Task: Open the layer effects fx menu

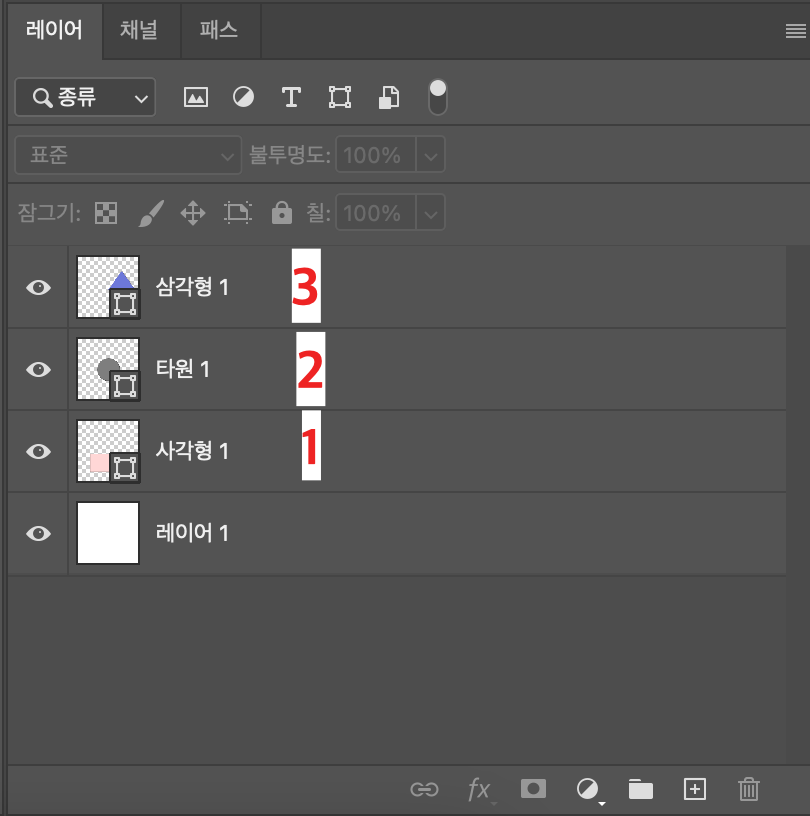Action: coord(480,789)
